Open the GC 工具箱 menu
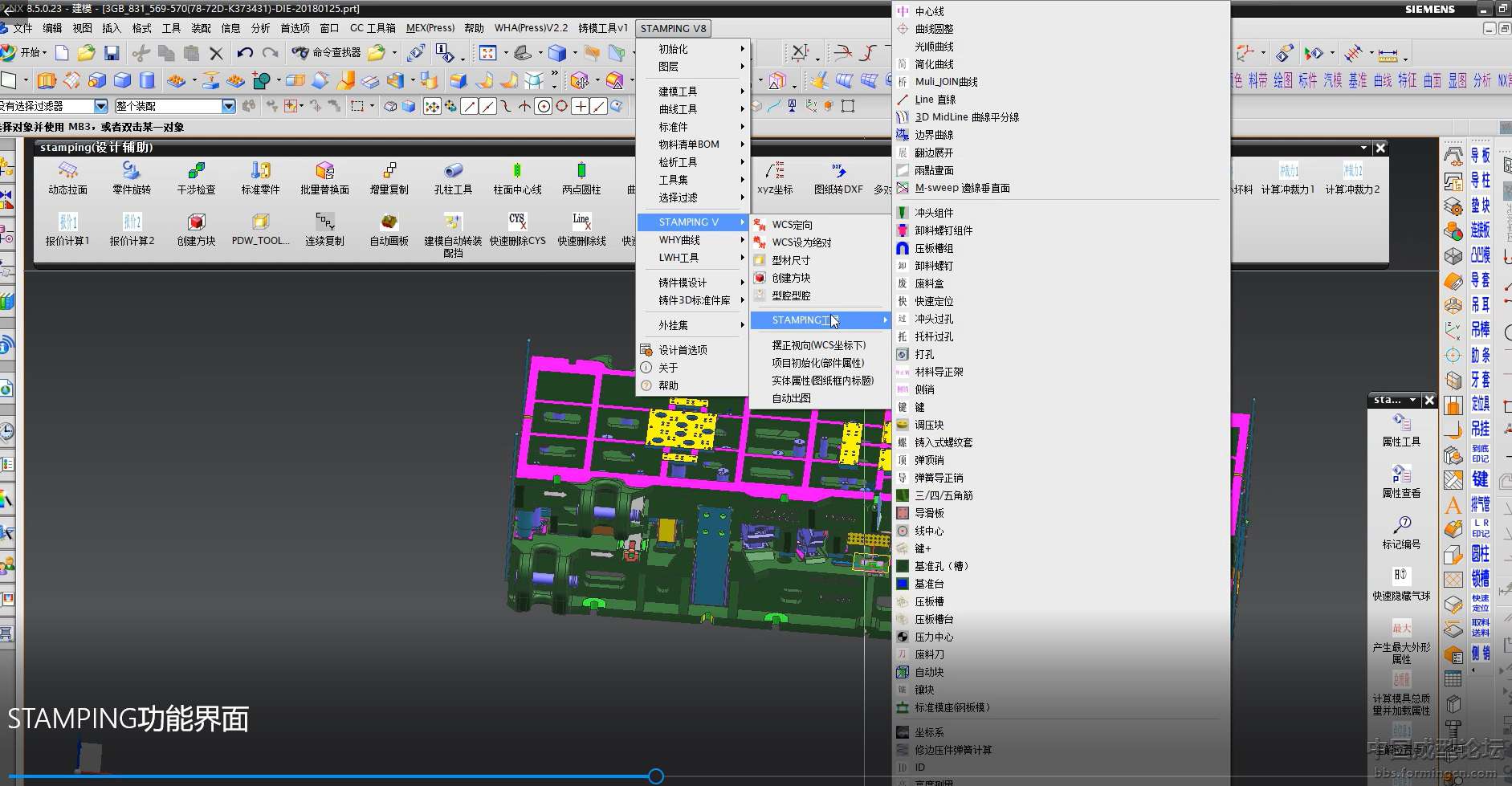 click(373, 28)
